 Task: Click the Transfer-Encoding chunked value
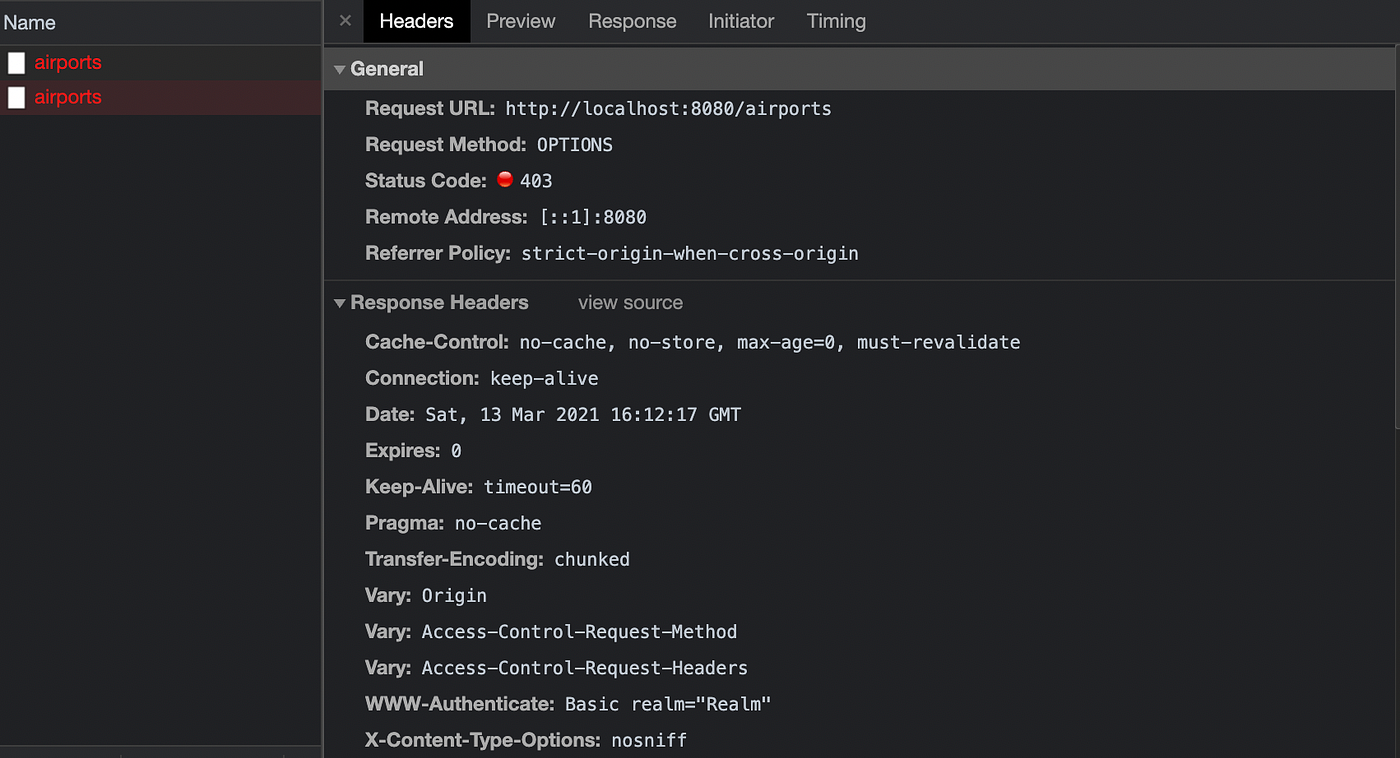pyautogui.click(x=592, y=559)
